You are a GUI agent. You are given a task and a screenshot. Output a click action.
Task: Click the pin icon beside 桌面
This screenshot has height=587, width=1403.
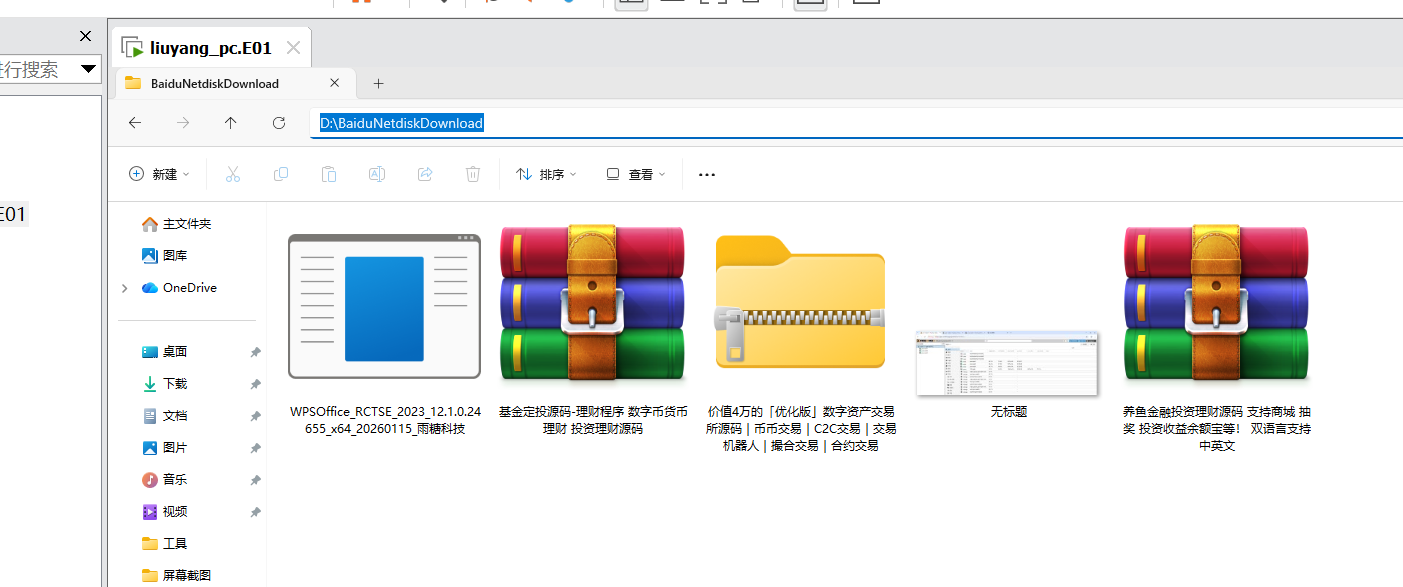click(255, 352)
